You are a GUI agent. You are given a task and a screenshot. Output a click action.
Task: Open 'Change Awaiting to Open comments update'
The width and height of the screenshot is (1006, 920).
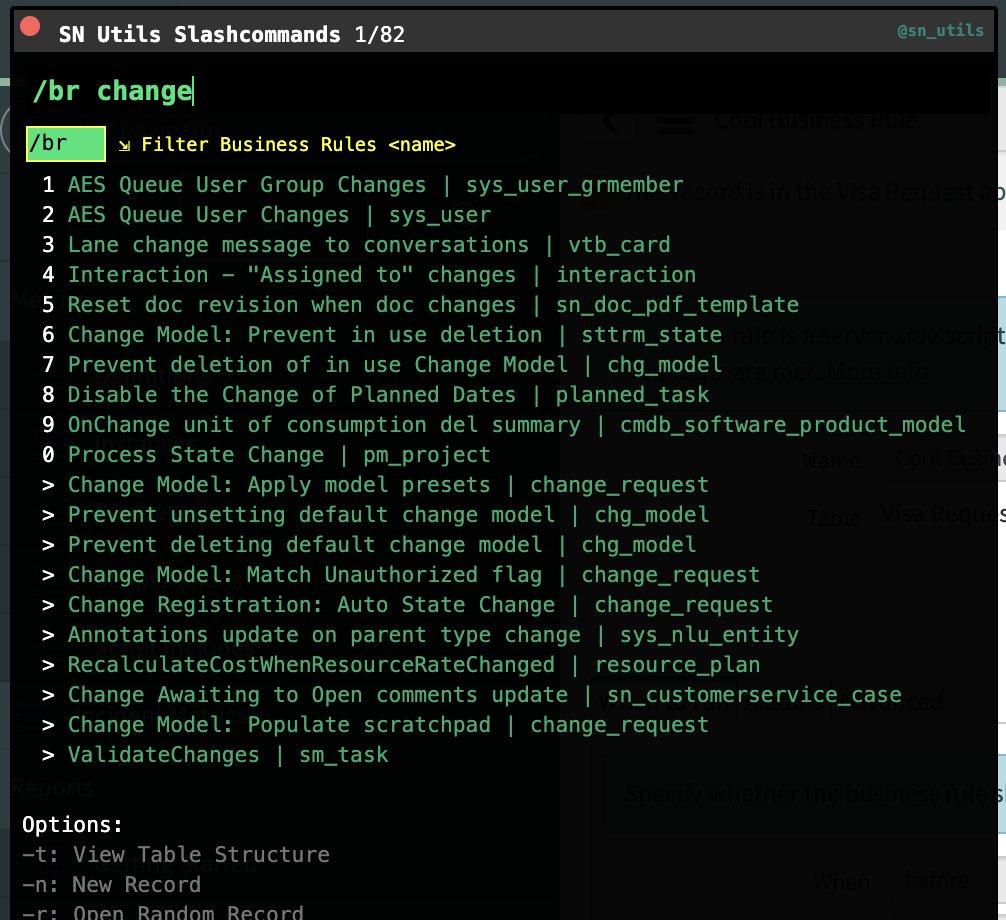484,695
